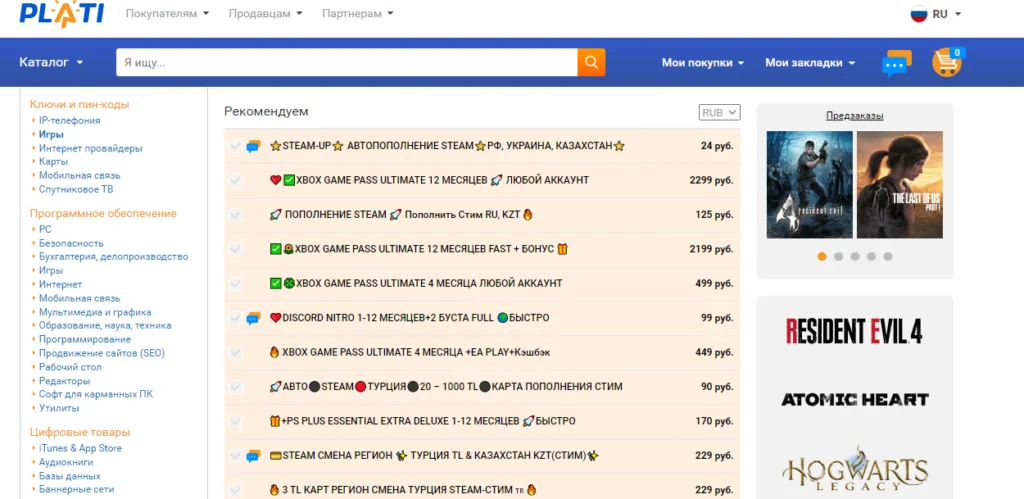Open Базы данных category

click(69, 476)
